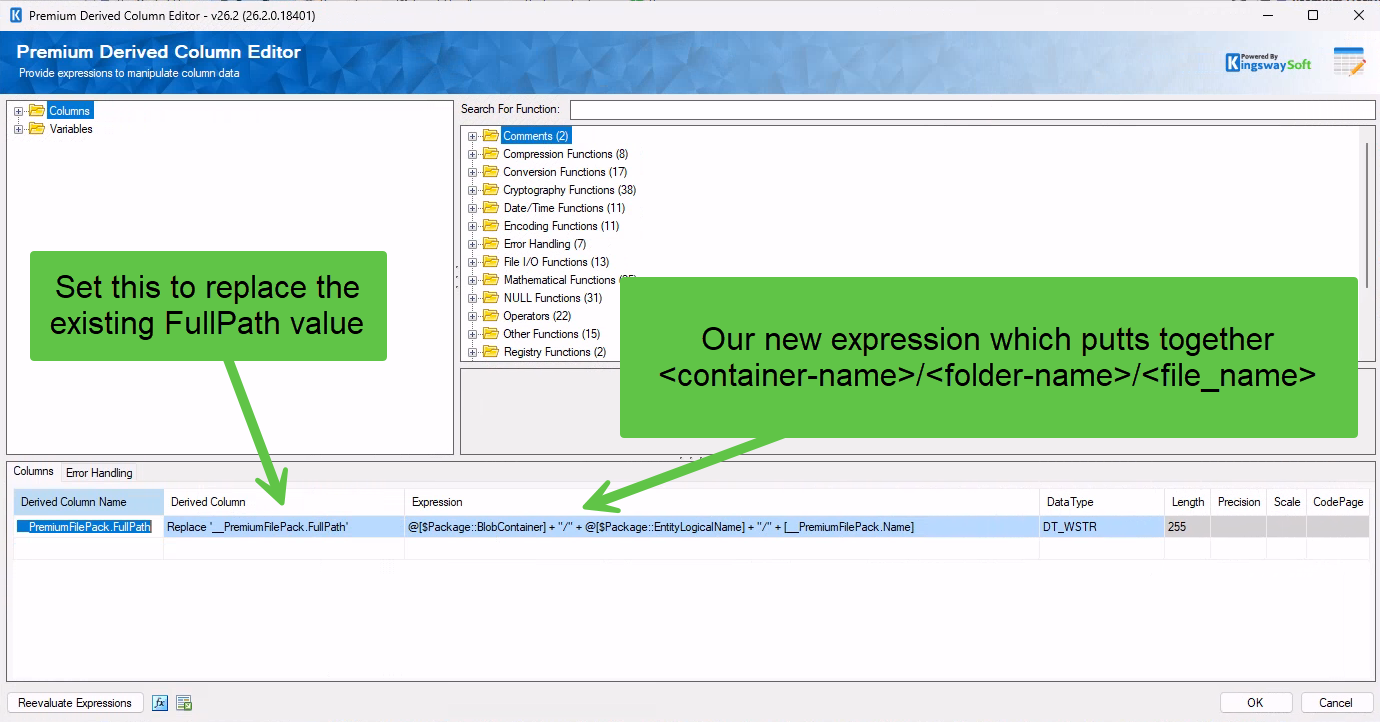Click the Error Handling folder icon
This screenshot has height=722, width=1380.
pyautogui.click(x=490, y=244)
